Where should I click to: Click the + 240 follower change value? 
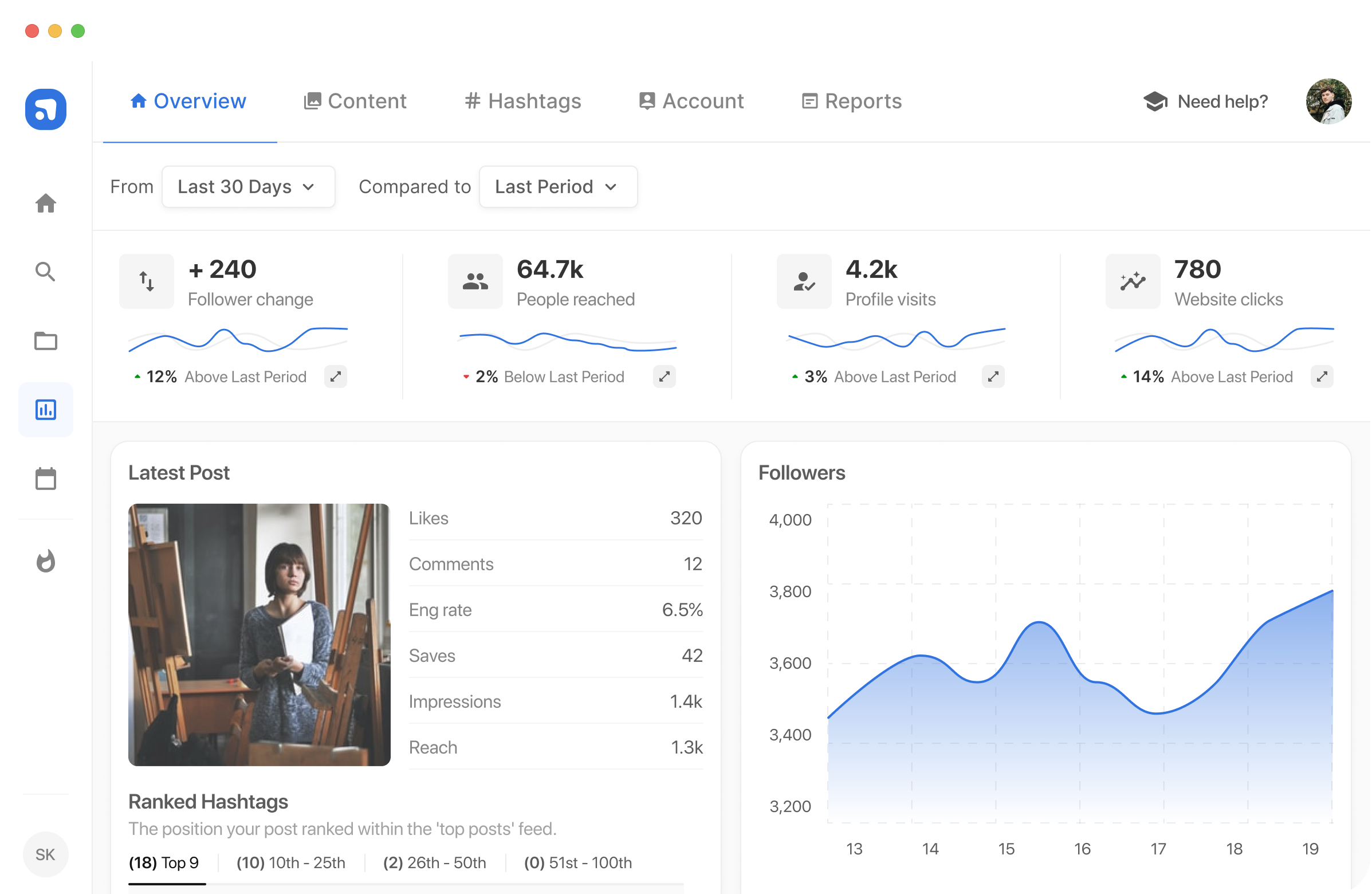pyautogui.click(x=222, y=269)
